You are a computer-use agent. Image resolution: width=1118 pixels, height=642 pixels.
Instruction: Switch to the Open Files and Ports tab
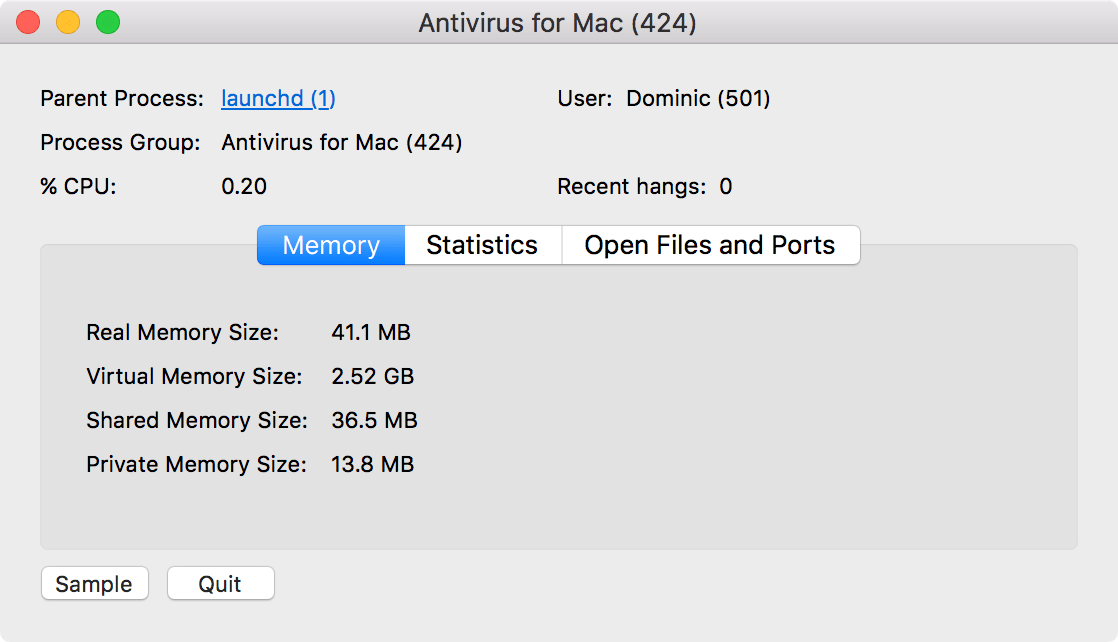click(x=711, y=245)
